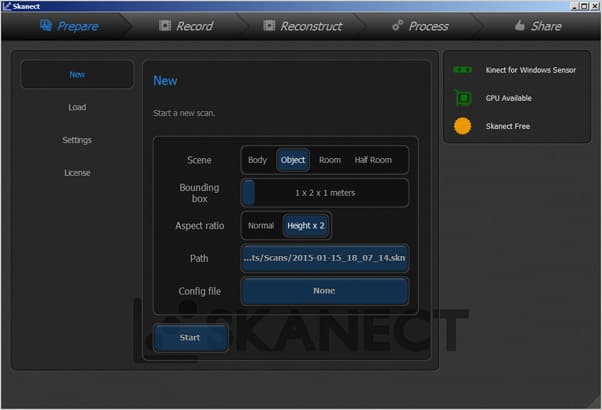Image resolution: width=602 pixels, height=410 pixels.
Task: Go to the Process tab
Action: [420, 26]
